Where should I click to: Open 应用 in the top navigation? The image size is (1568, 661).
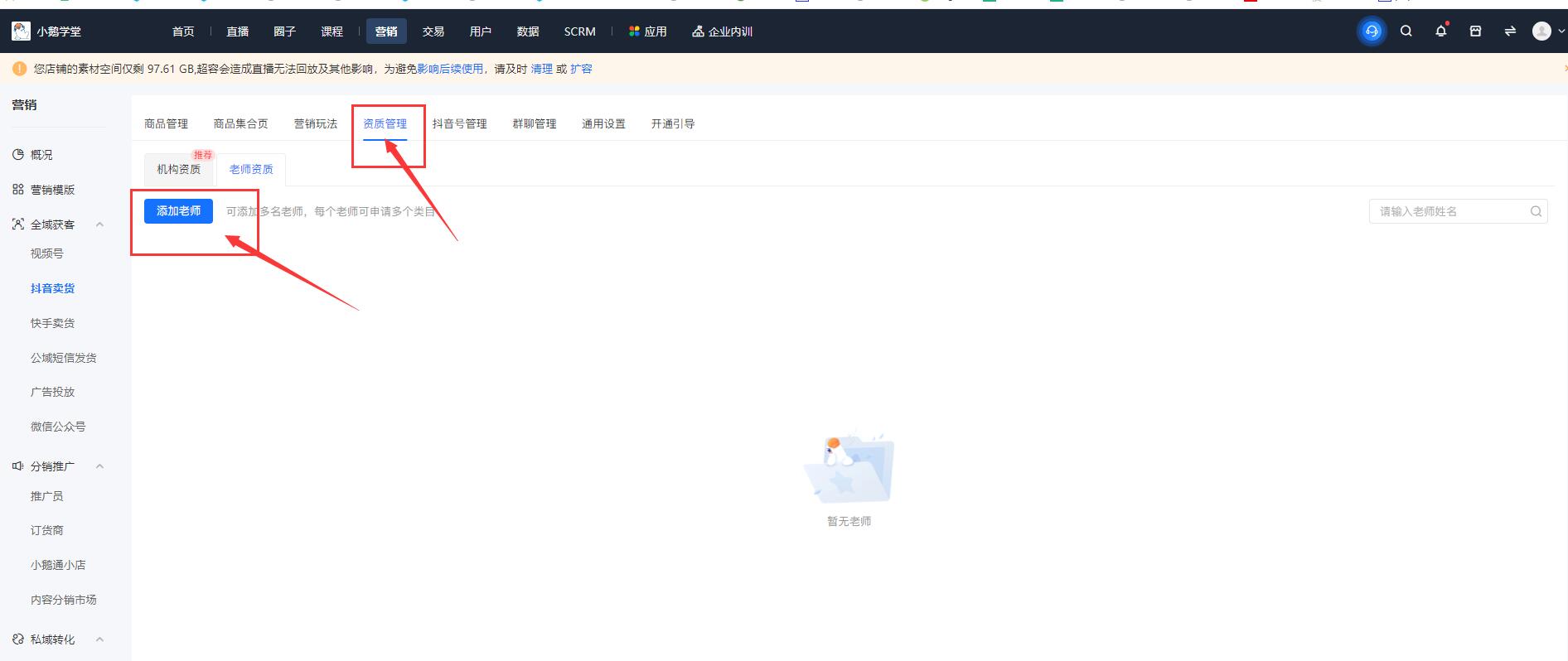pyautogui.click(x=647, y=31)
